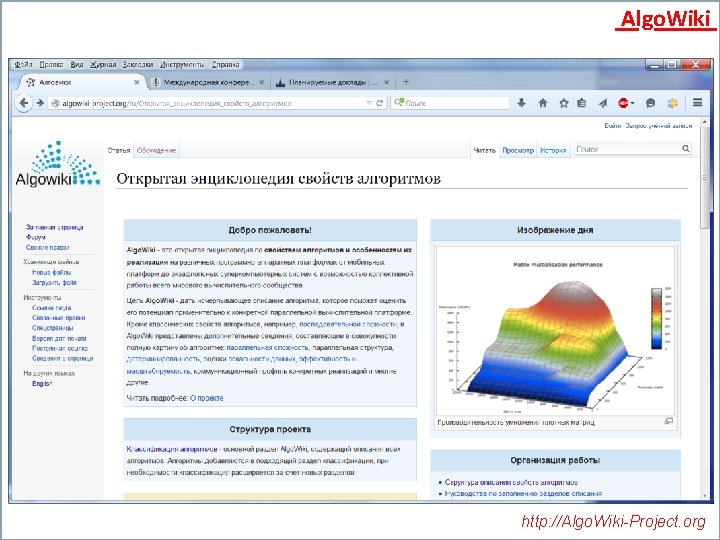This screenshot has height=540, width=720.
Task: Open the Инструменты menu
Action: click(x=182, y=65)
